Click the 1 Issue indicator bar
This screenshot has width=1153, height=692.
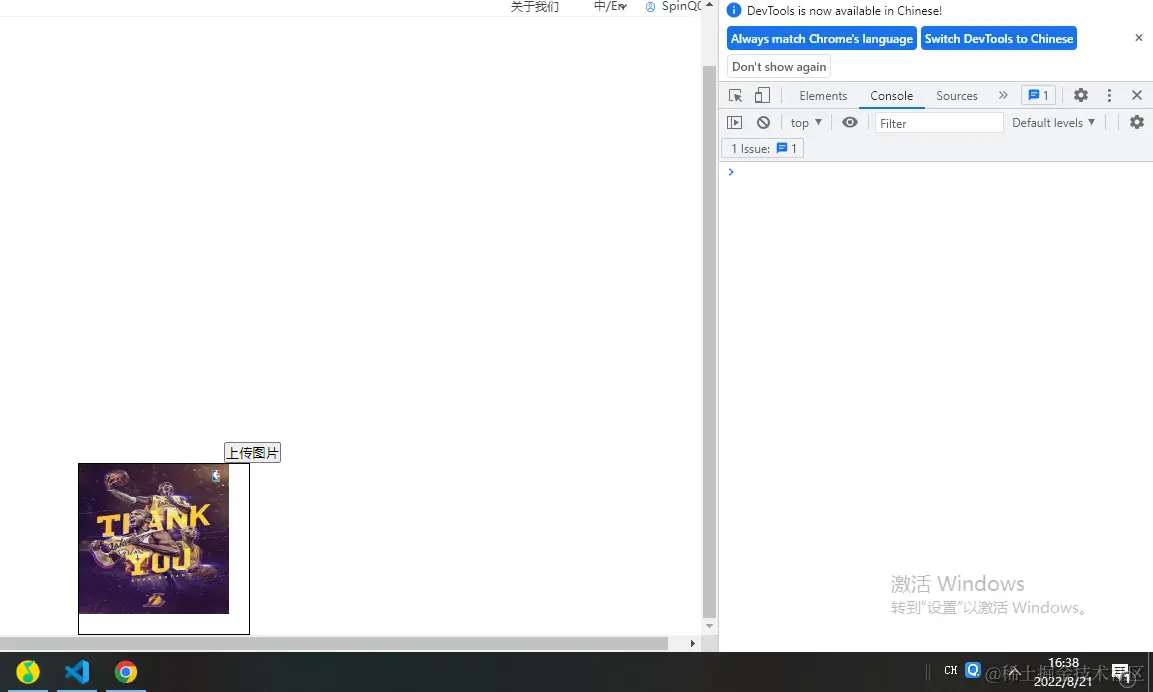click(x=763, y=149)
